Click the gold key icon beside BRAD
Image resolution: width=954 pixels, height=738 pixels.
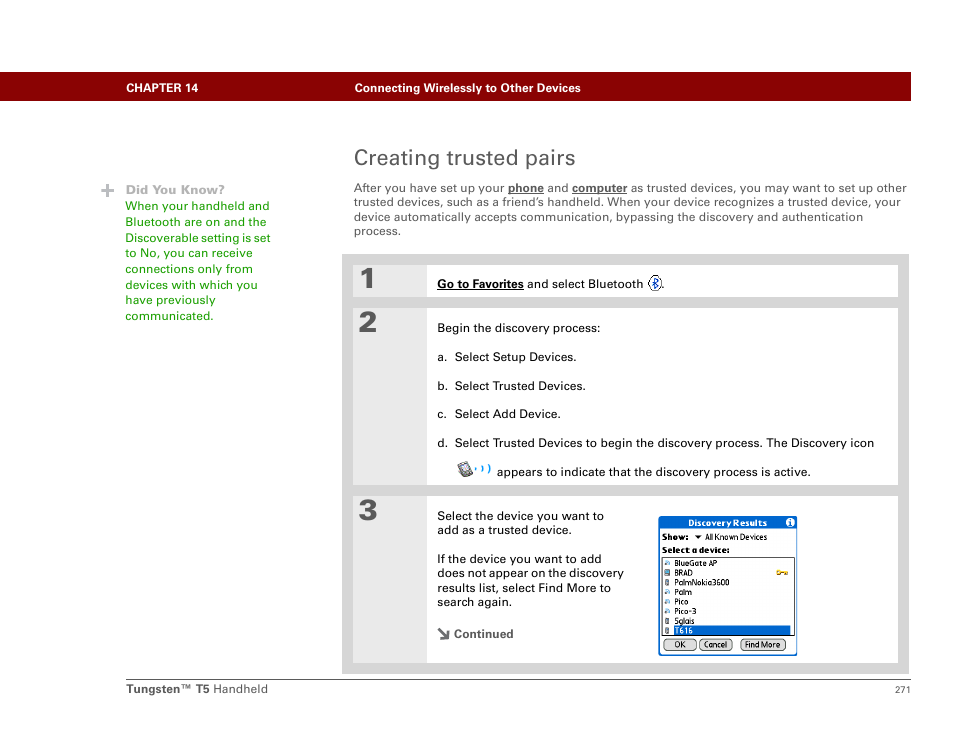pos(782,573)
